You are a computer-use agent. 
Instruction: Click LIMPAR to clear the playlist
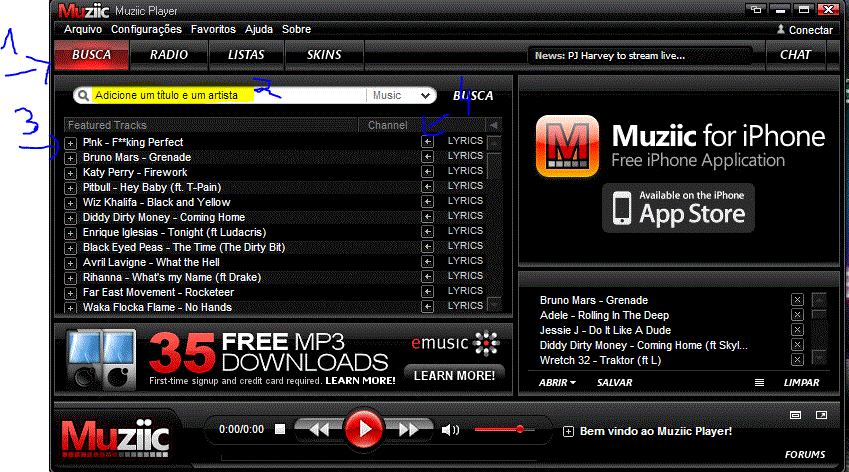pos(801,383)
